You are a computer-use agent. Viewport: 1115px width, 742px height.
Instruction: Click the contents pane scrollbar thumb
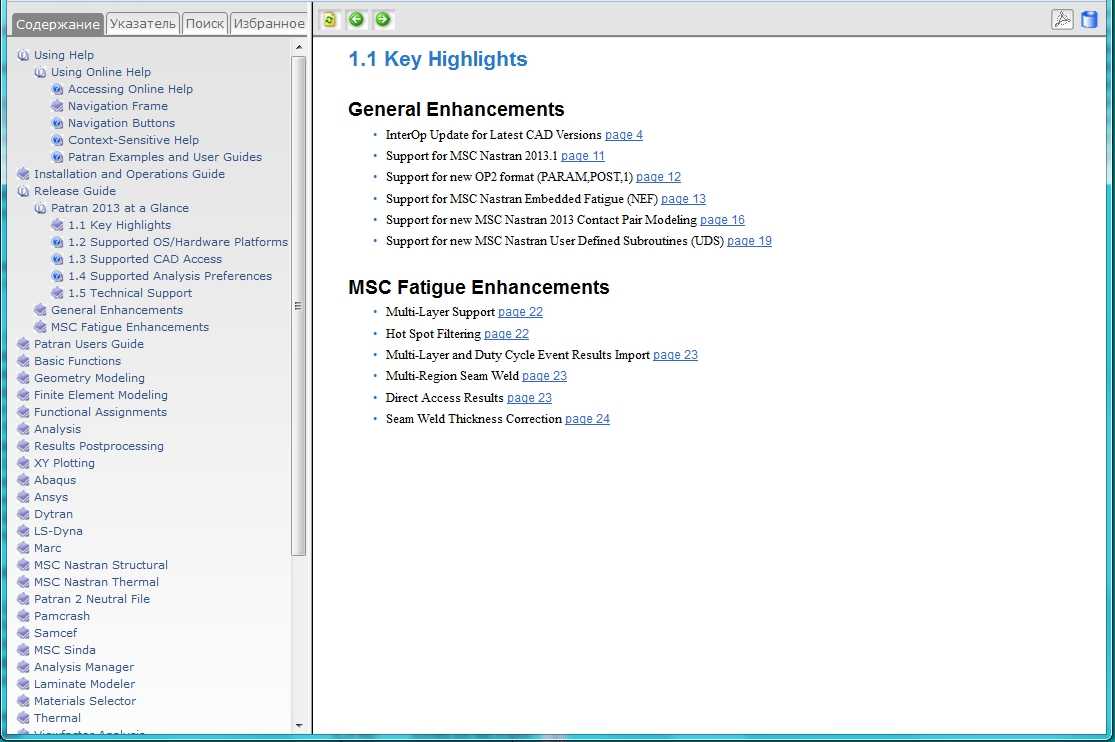tap(299, 306)
